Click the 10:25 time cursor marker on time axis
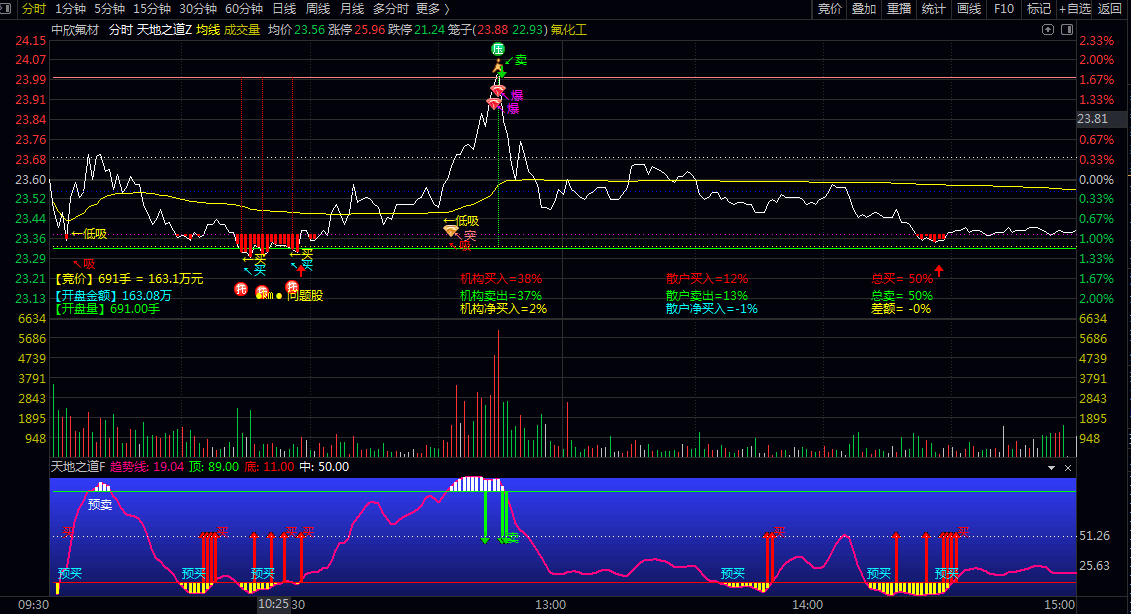The height and width of the screenshot is (614, 1131). click(x=273, y=604)
